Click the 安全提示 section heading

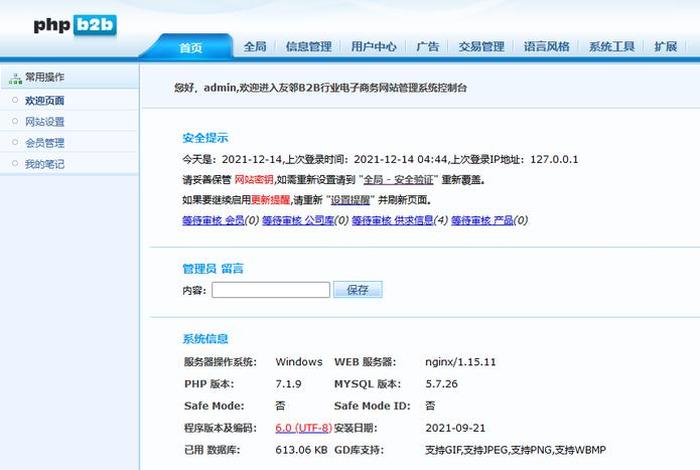pos(205,138)
